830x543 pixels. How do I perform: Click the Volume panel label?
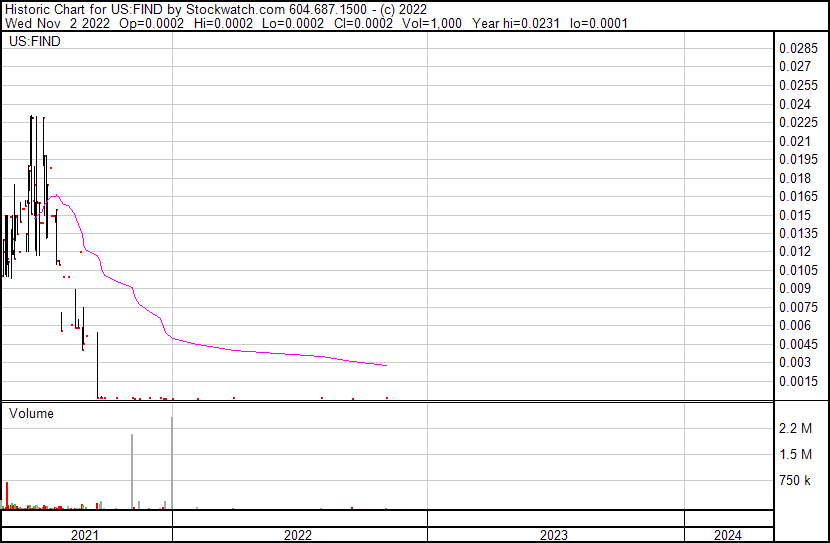pos(31,413)
